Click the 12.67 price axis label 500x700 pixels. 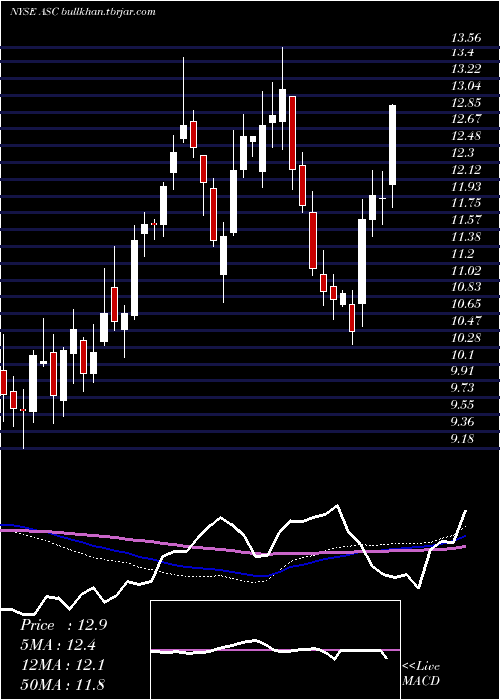pyautogui.click(x=466, y=119)
